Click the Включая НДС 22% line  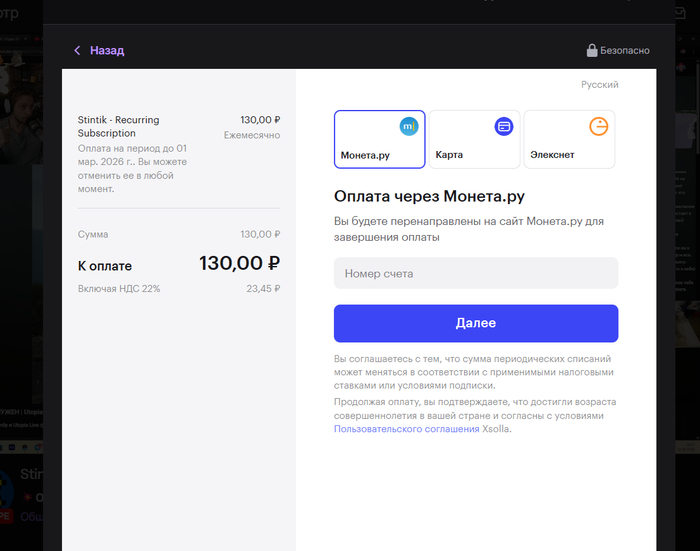coord(119,289)
